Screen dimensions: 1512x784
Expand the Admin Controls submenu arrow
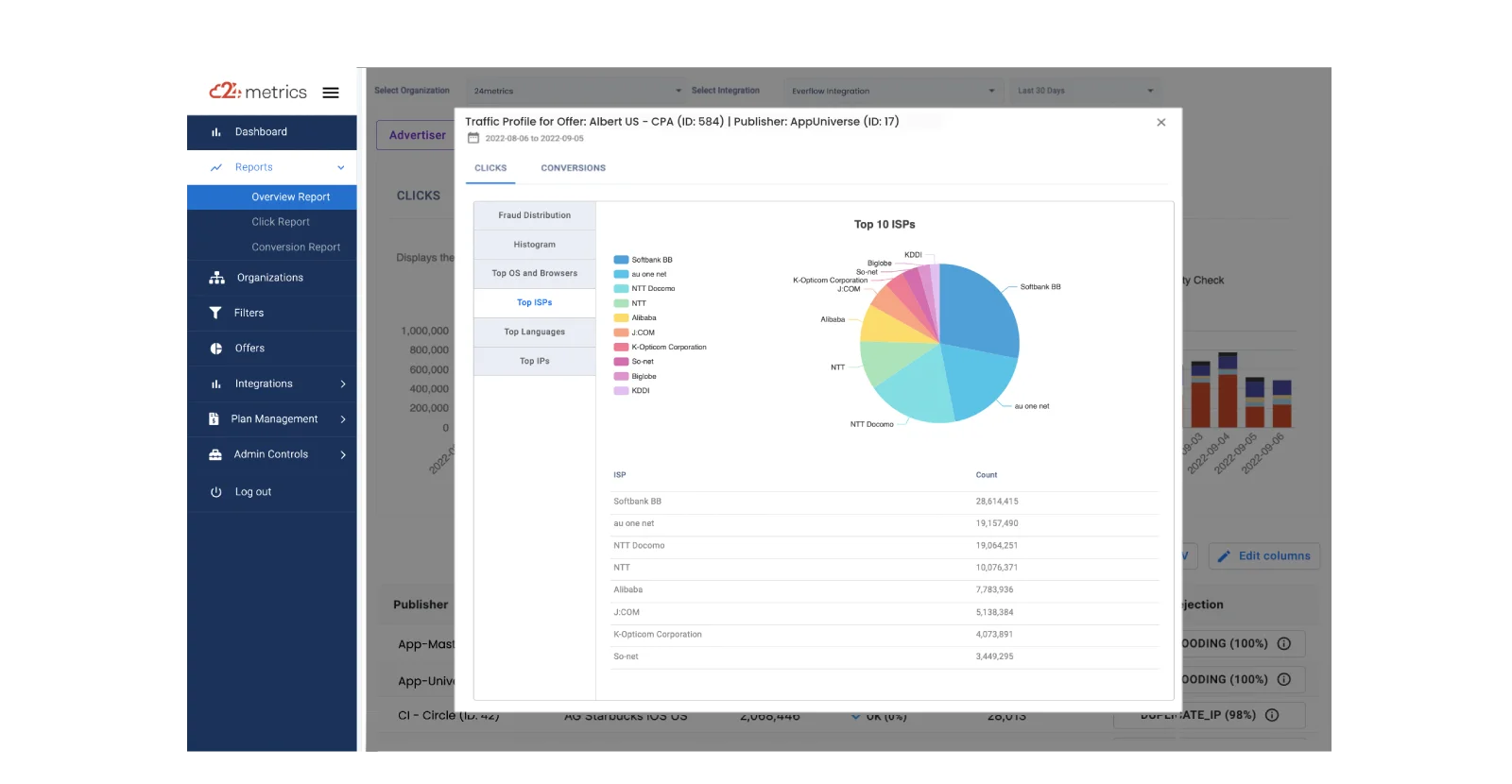click(x=343, y=454)
